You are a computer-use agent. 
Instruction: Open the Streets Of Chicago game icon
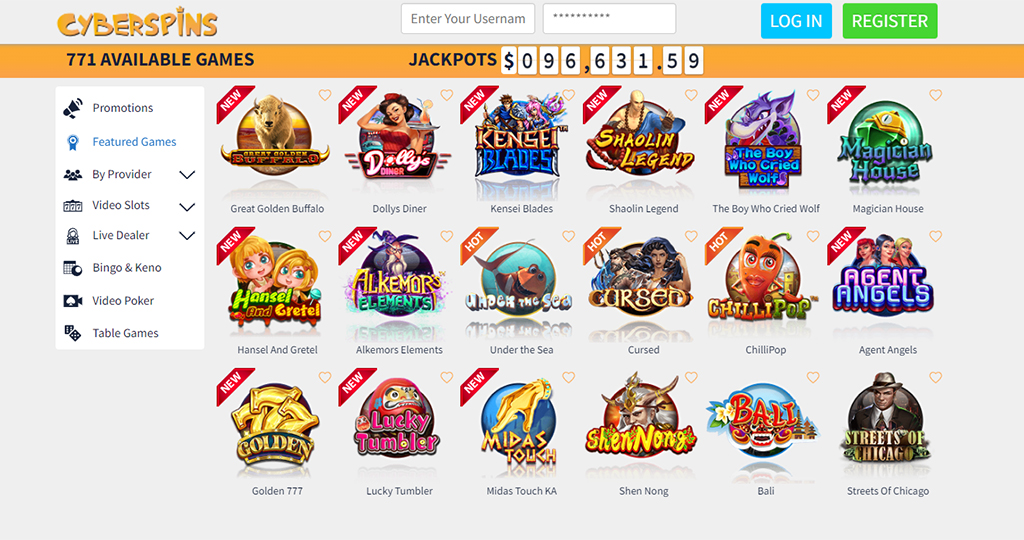click(886, 422)
